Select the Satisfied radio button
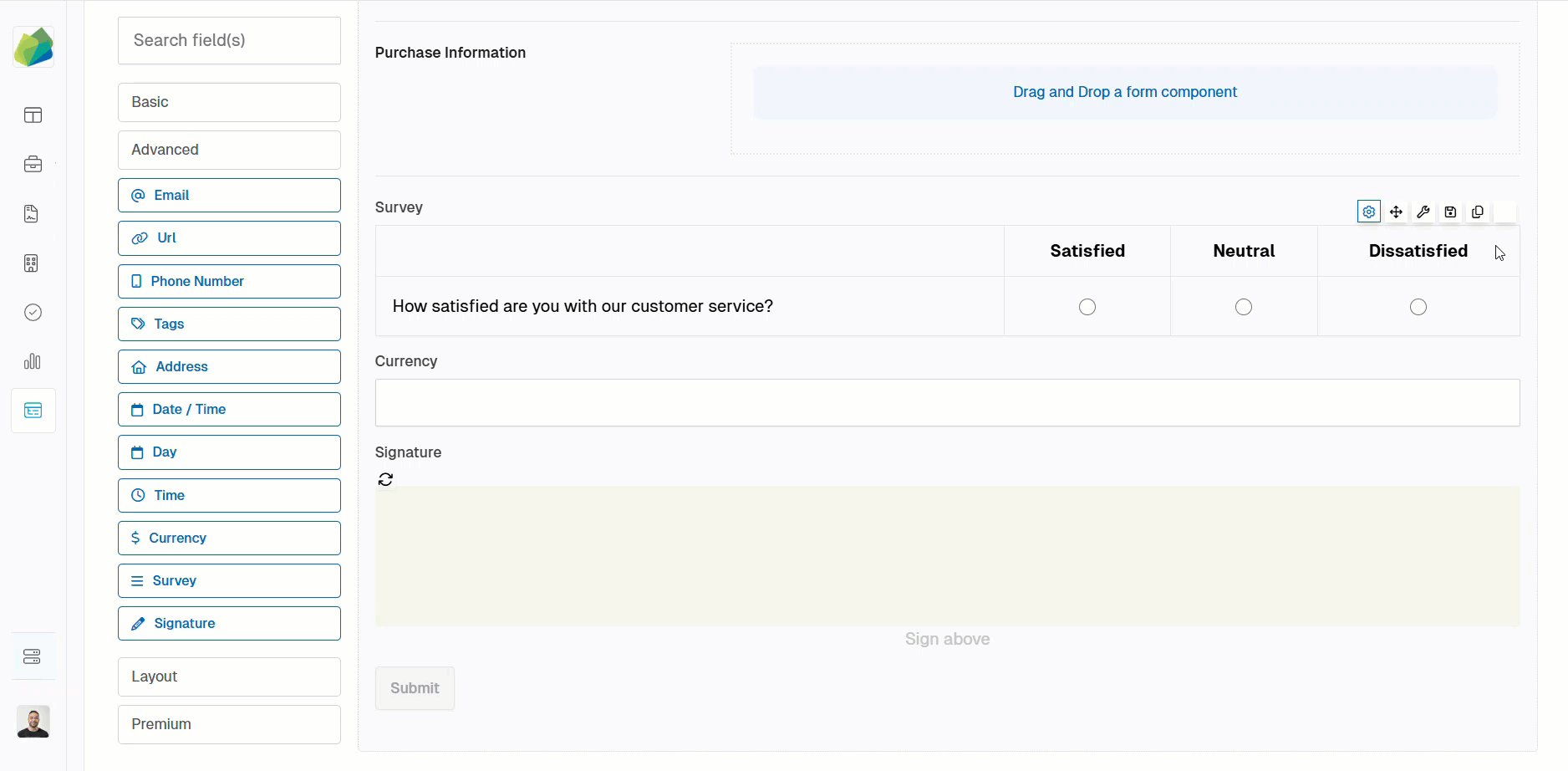 pos(1087,307)
